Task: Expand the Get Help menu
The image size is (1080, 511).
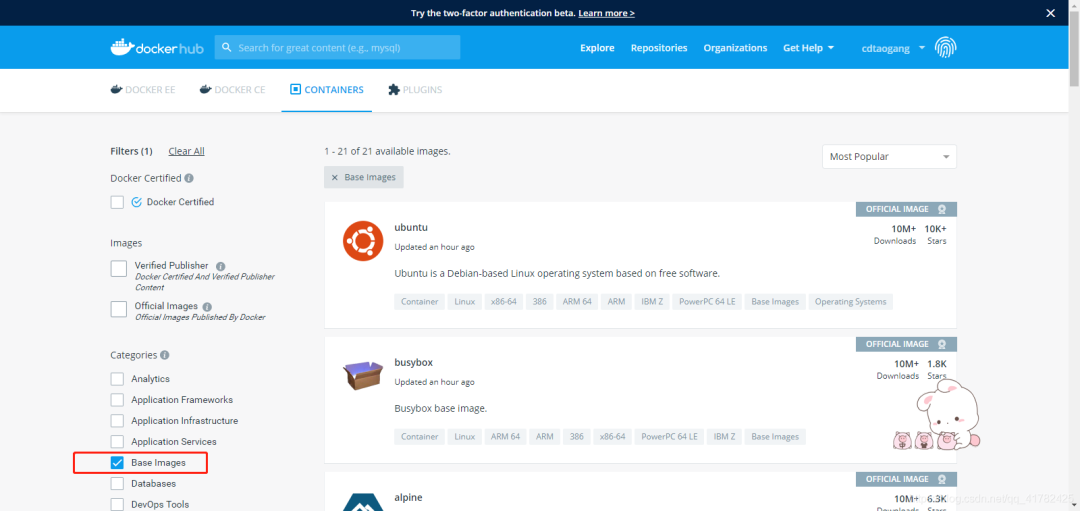Action: click(x=809, y=48)
